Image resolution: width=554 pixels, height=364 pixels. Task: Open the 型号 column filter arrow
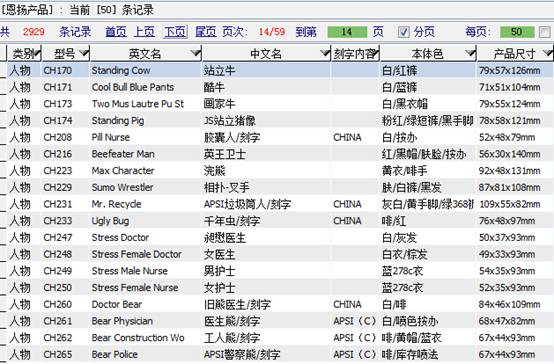[x=84, y=53]
